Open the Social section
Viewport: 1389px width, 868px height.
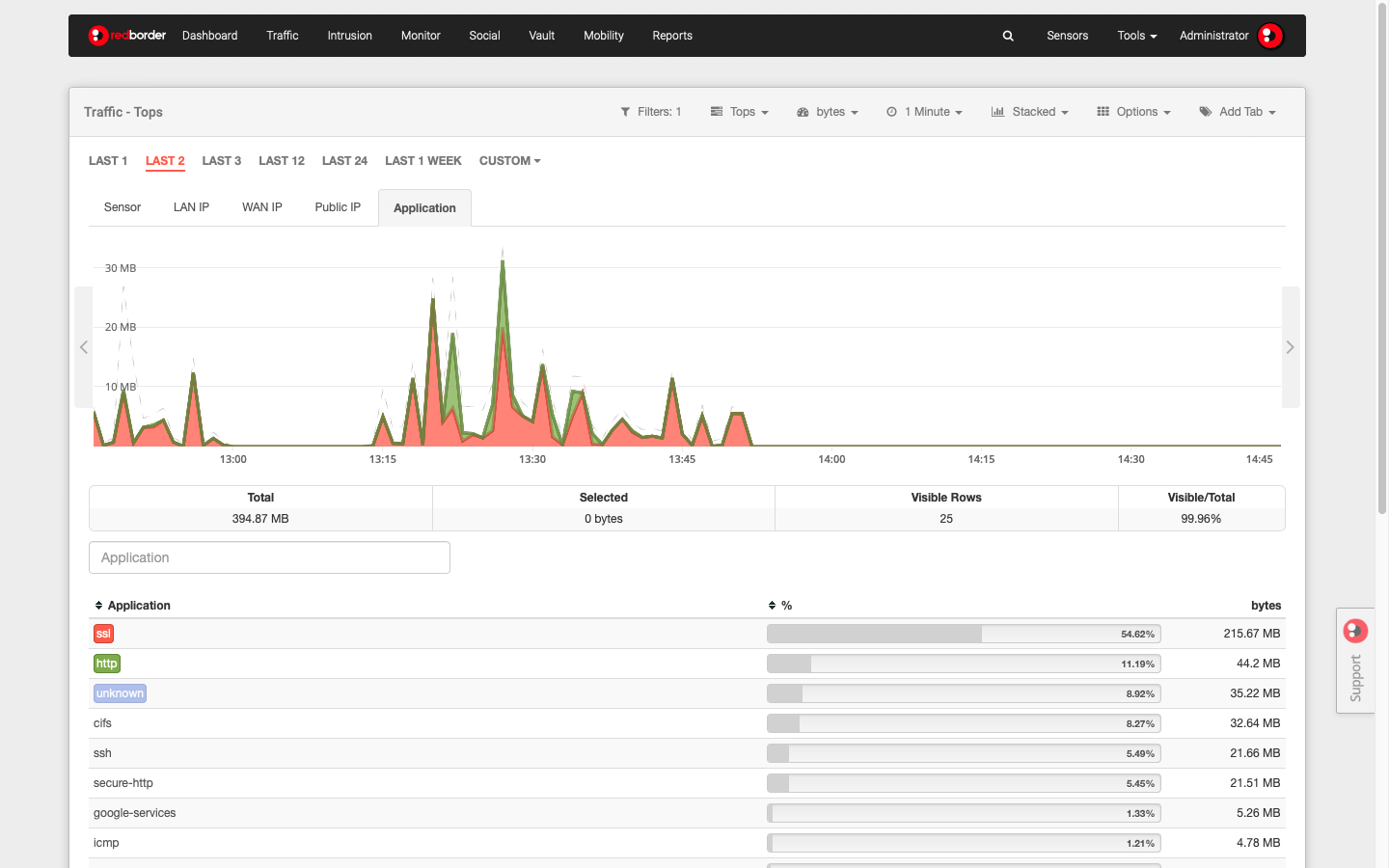[484, 36]
